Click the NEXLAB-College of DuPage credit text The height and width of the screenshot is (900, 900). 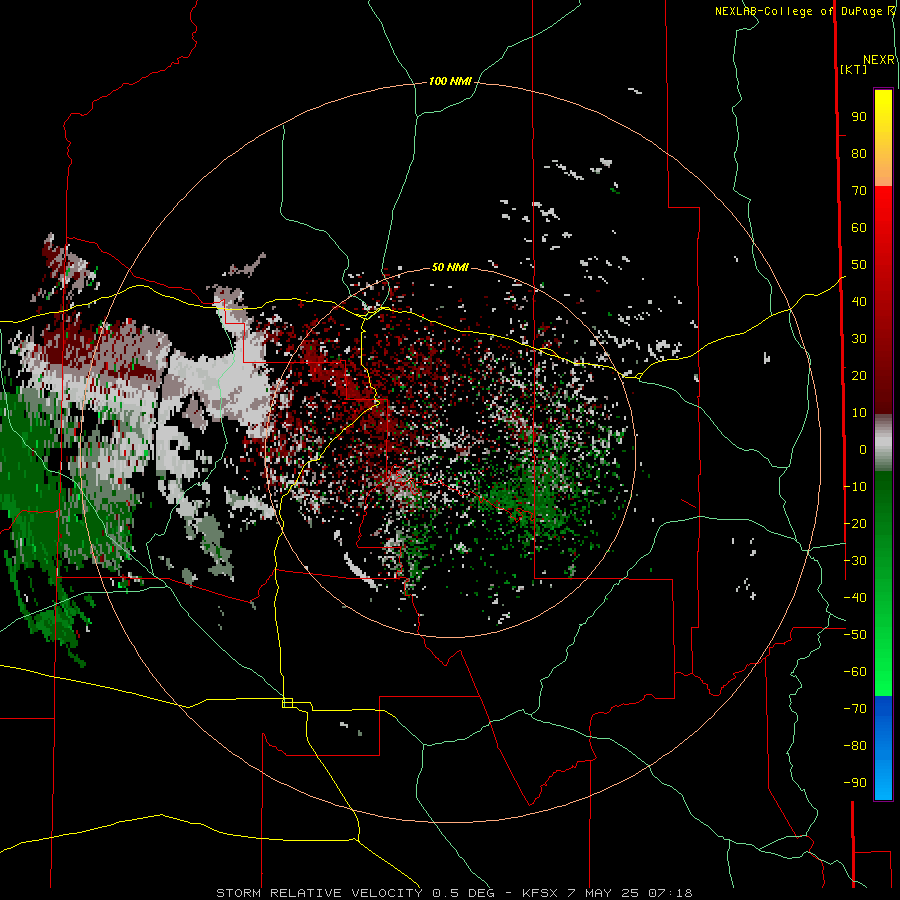click(798, 11)
